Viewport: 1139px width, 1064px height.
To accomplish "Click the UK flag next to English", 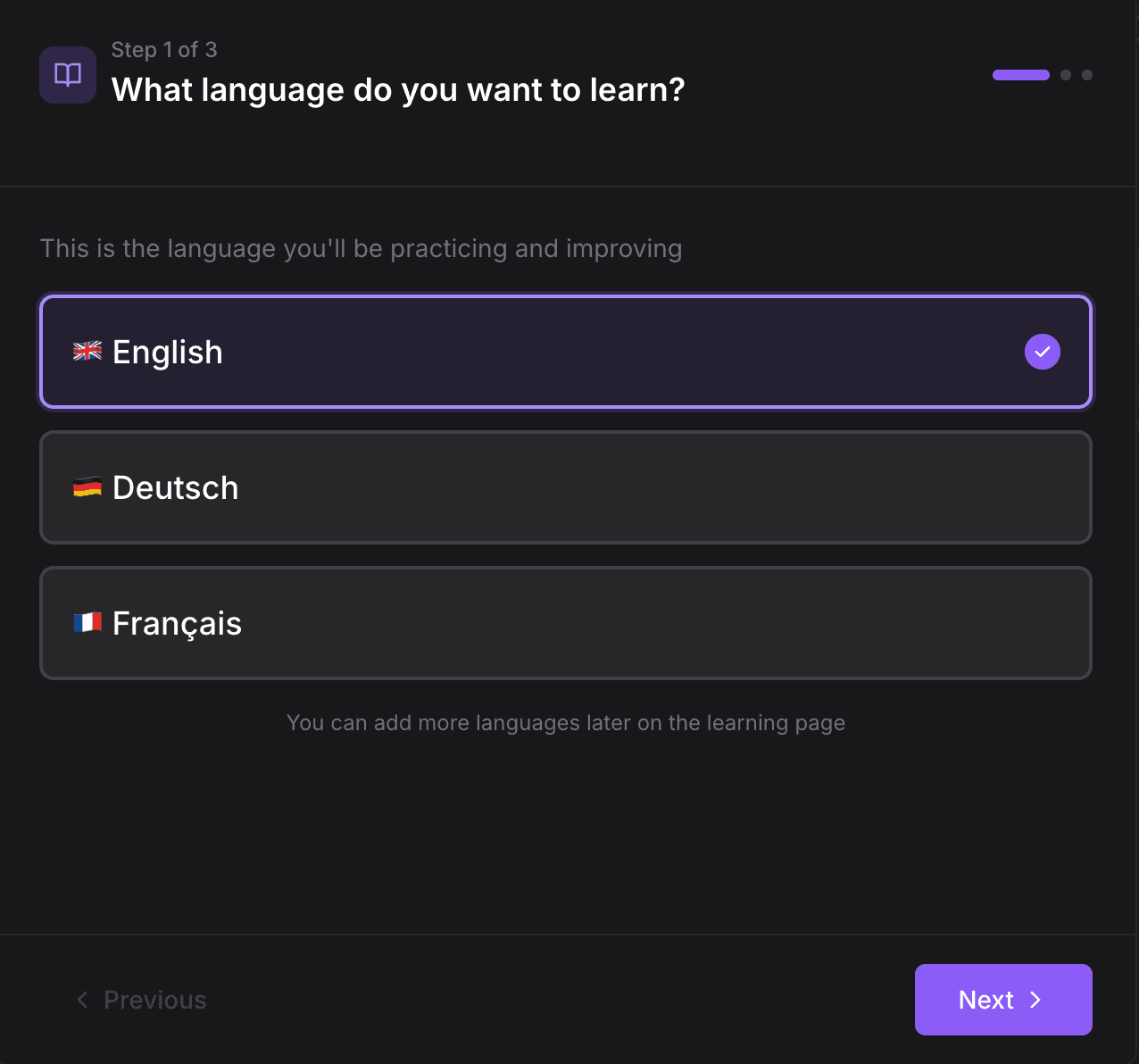I will click(x=87, y=352).
